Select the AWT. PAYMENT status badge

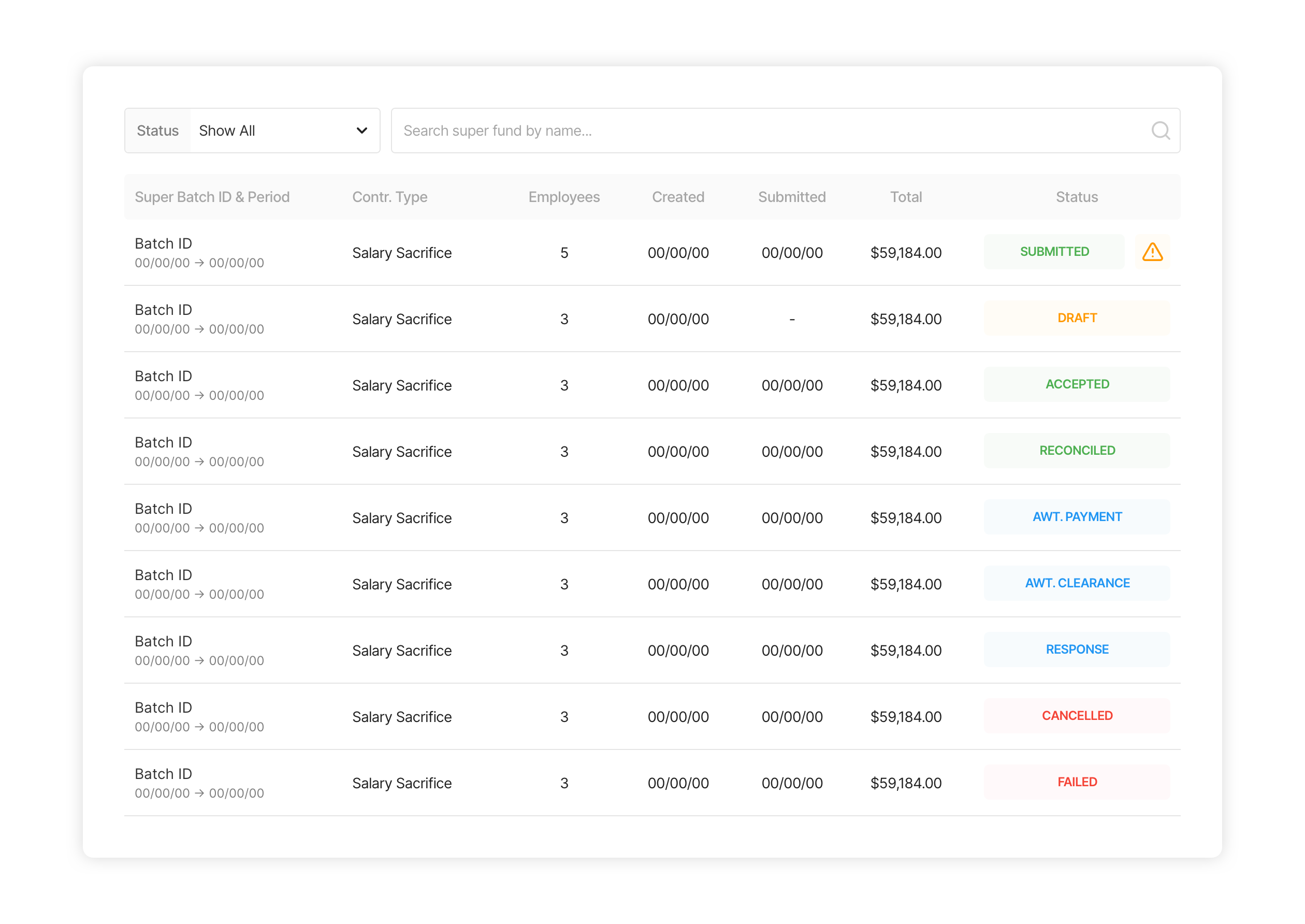[1076, 517]
